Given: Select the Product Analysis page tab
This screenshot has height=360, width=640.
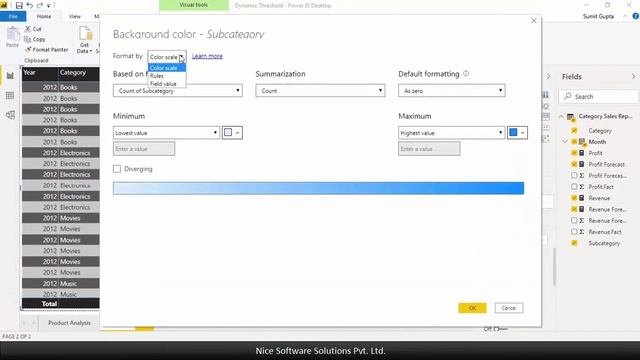Looking at the screenshot, I should [69, 323].
